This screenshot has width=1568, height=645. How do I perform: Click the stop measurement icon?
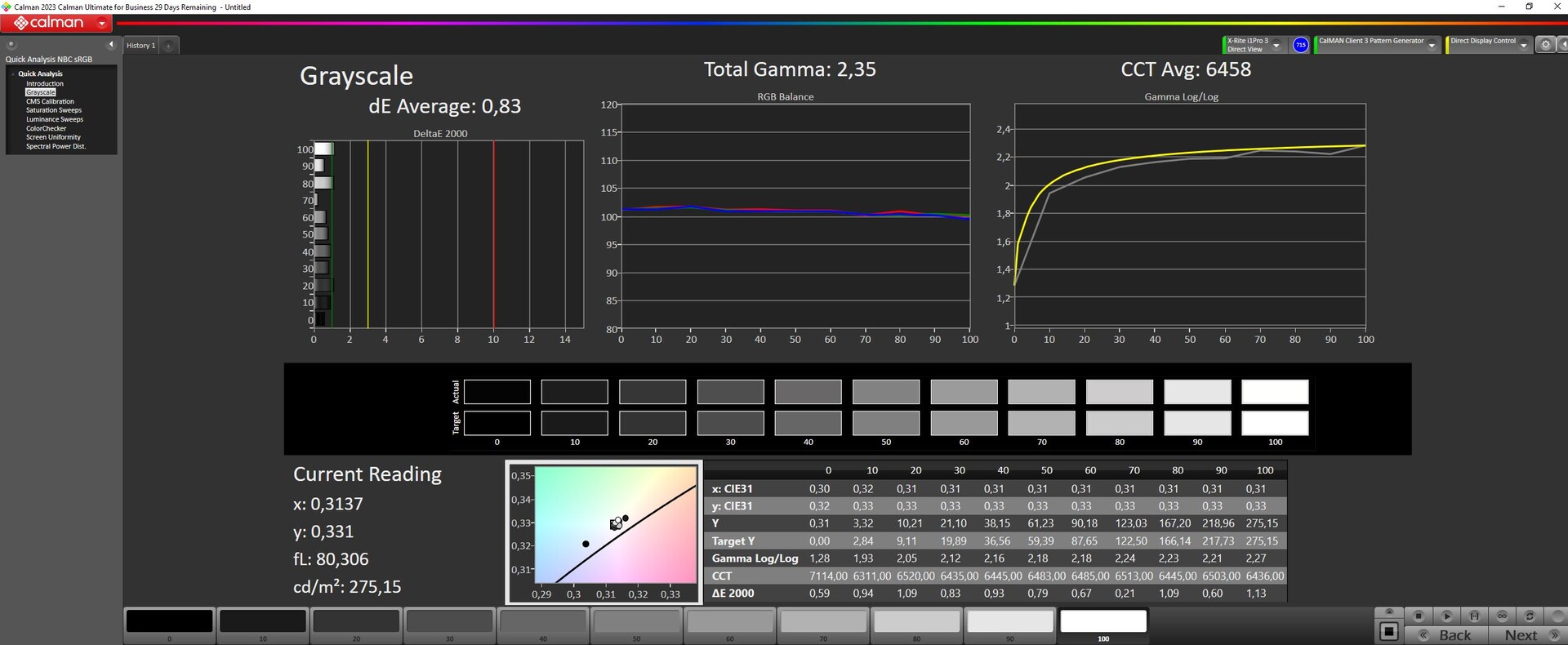1419,616
